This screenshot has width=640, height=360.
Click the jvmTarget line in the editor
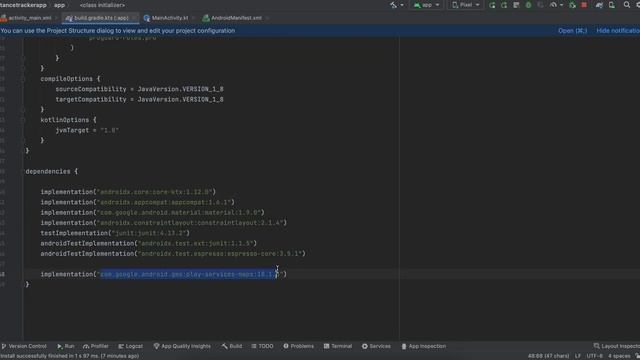pos(87,131)
